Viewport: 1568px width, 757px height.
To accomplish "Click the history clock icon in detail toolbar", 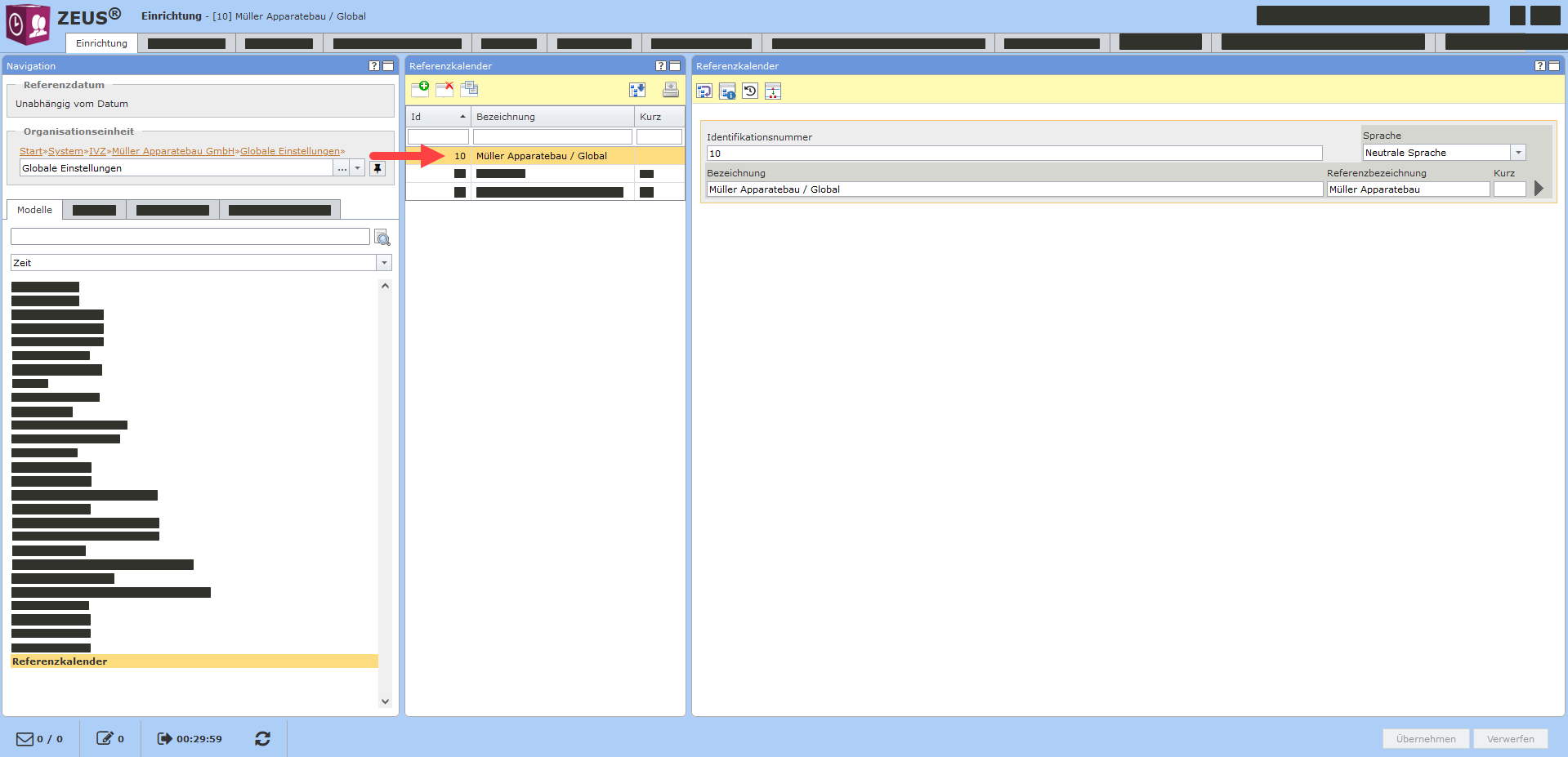I will click(750, 91).
